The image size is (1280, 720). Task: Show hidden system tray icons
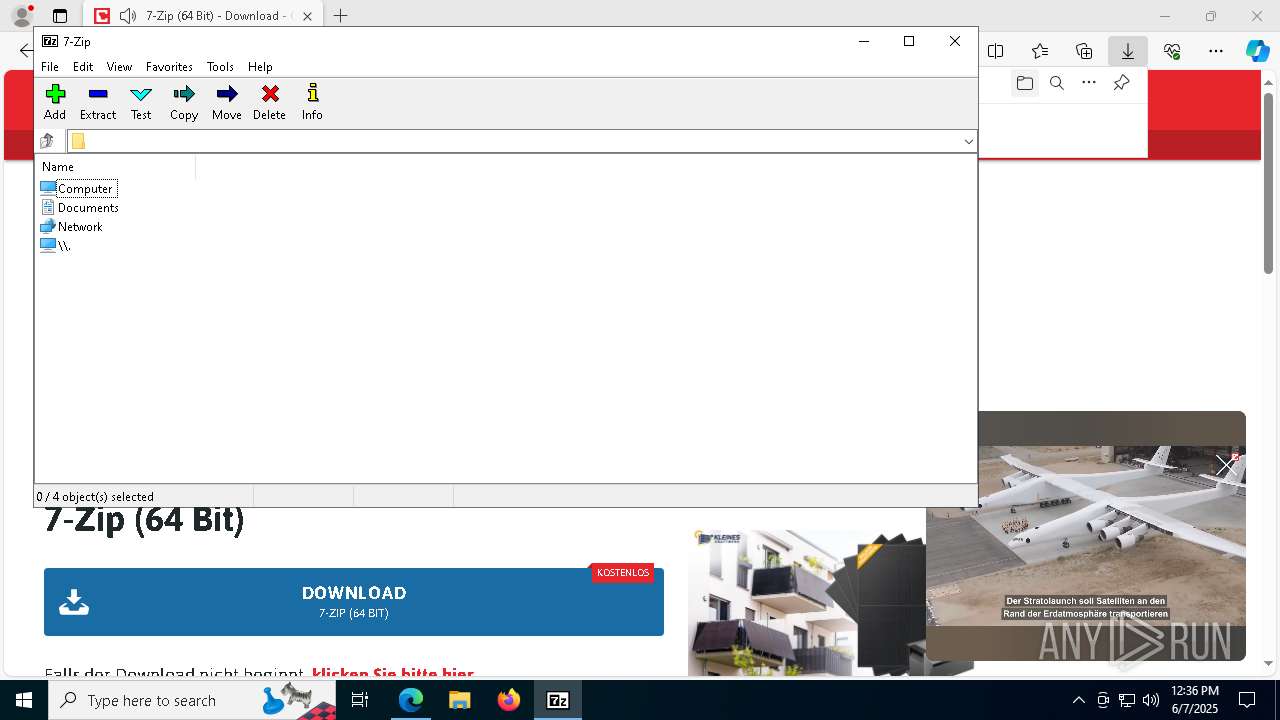1078,700
